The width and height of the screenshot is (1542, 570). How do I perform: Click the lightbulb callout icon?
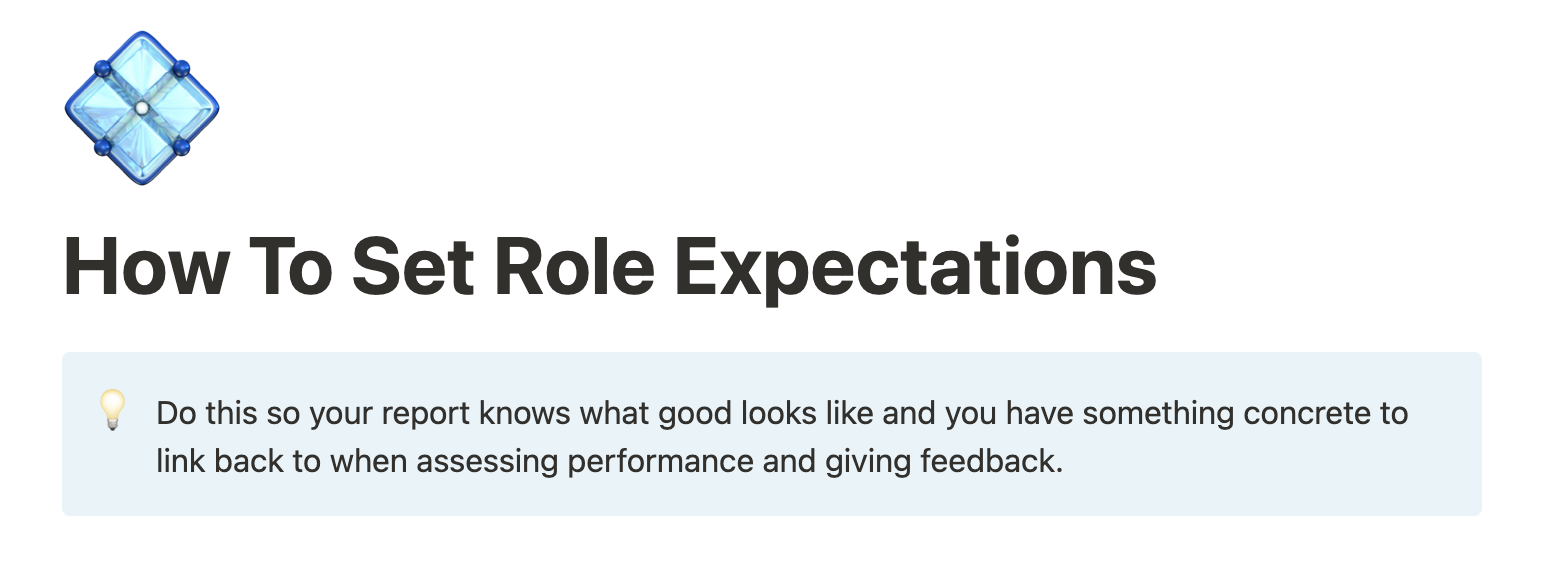coord(113,411)
